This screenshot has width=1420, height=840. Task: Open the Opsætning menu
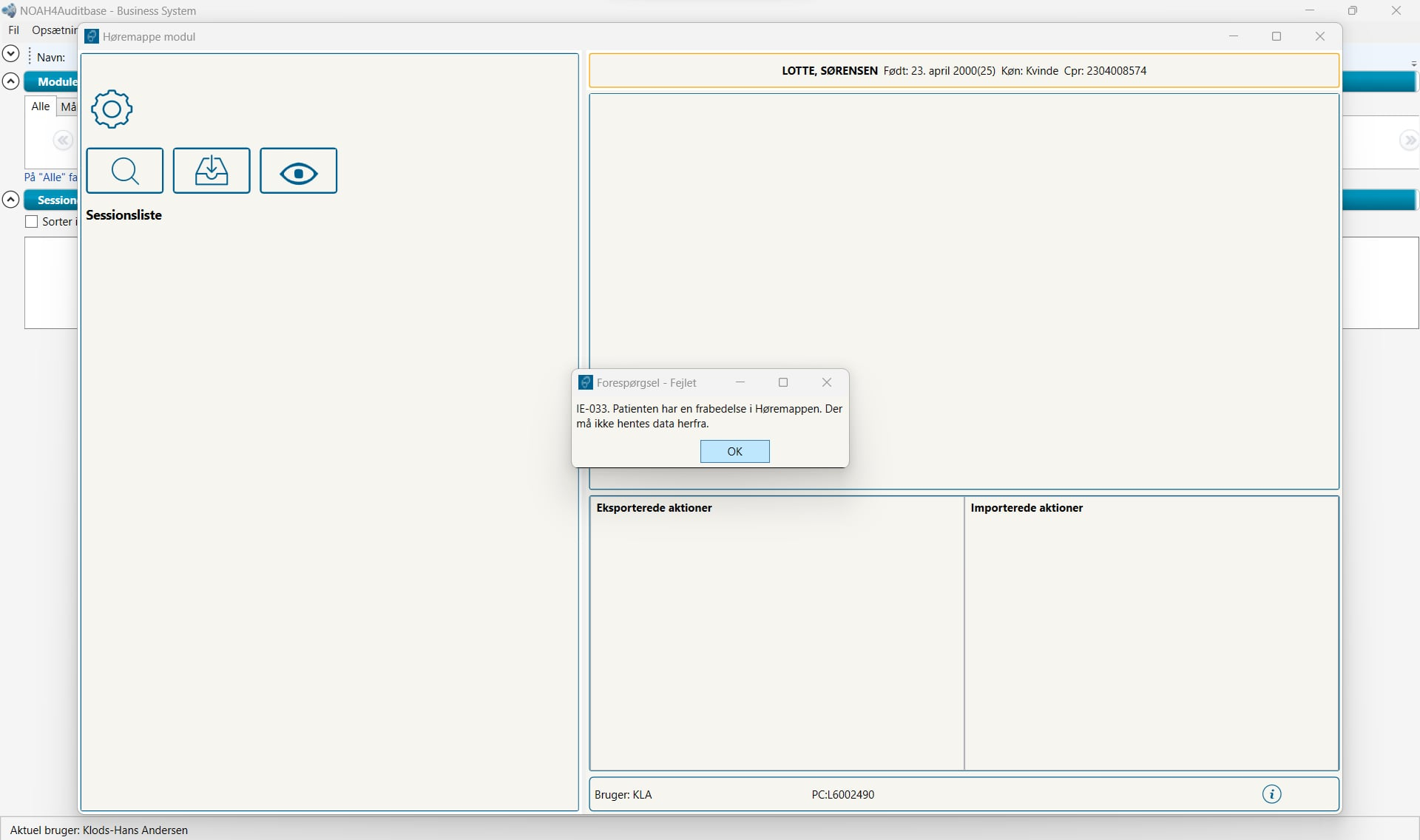tap(54, 30)
